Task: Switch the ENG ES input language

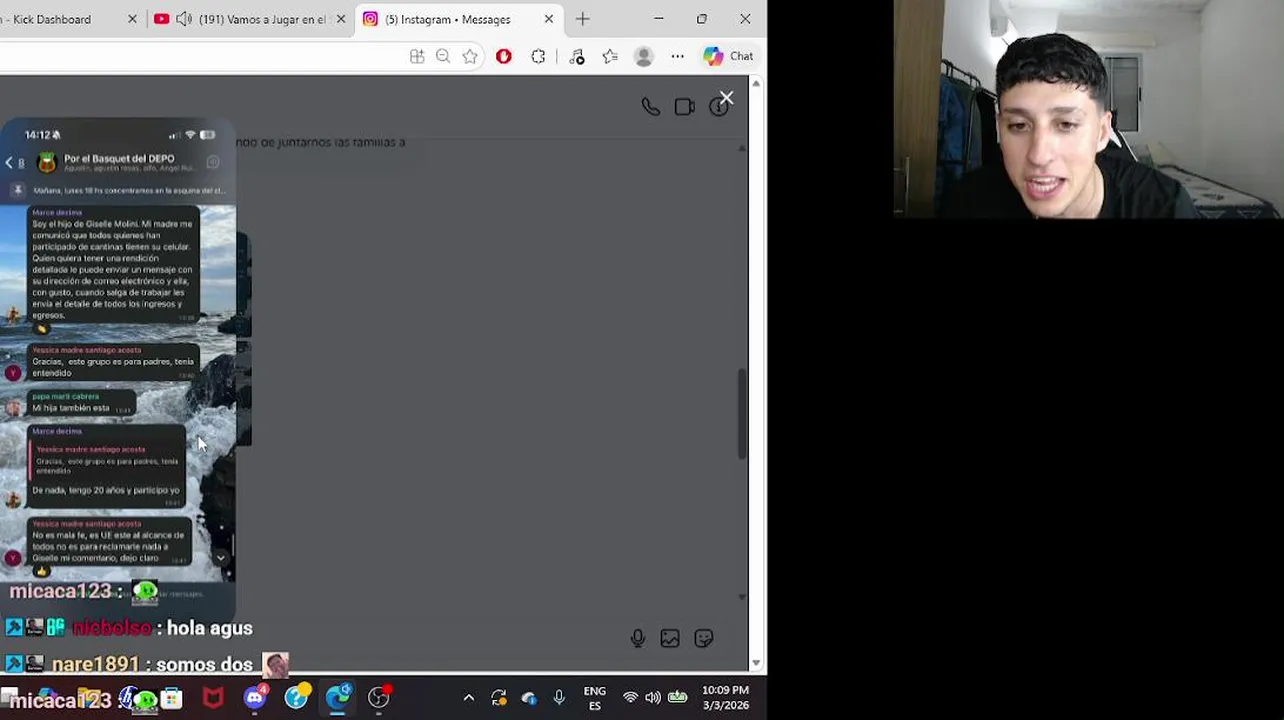Action: (595, 698)
